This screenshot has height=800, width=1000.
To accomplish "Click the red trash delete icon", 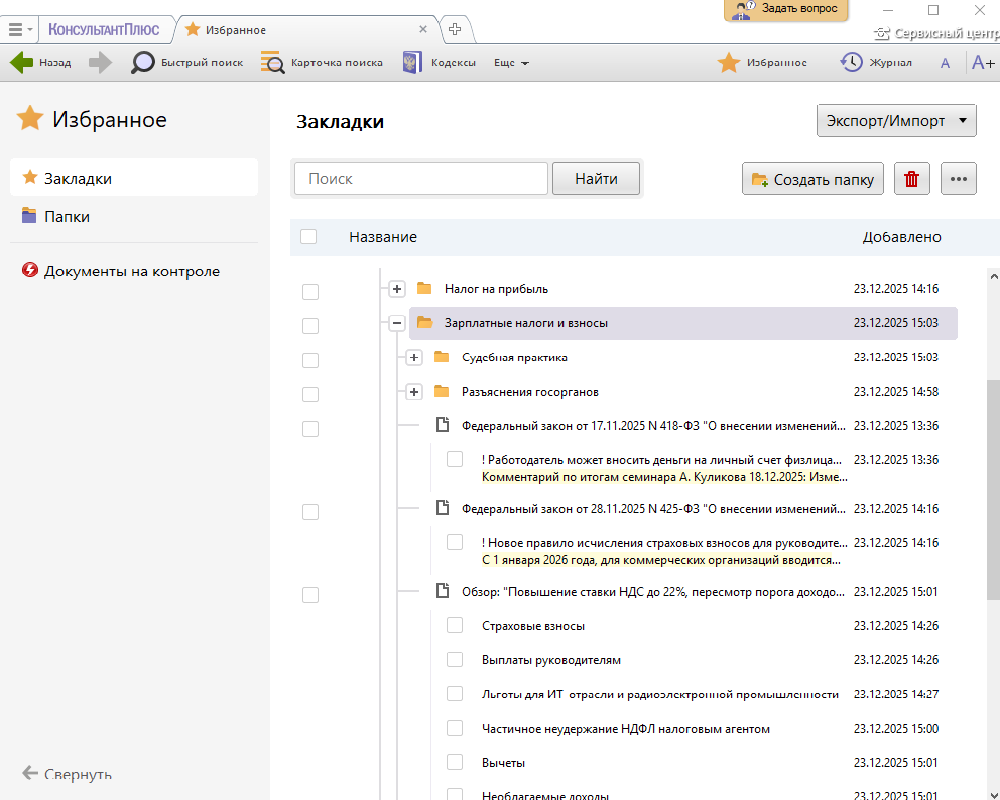I will pos(911,179).
